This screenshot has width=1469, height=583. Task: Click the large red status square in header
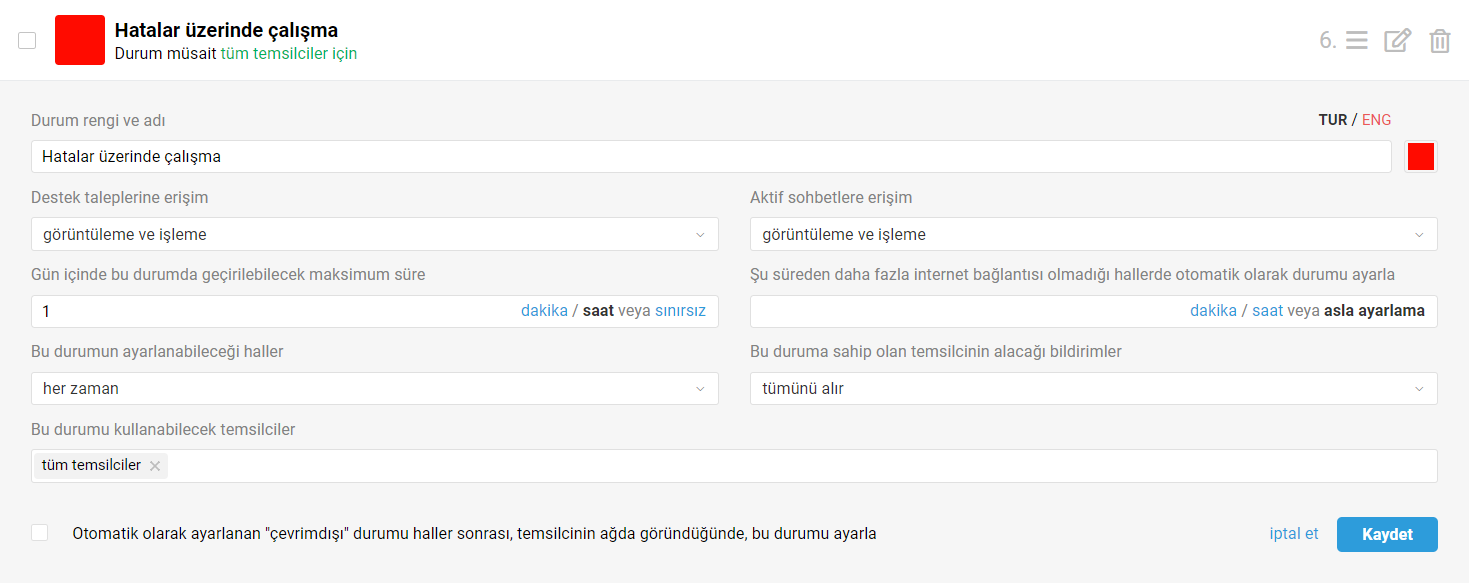point(80,40)
